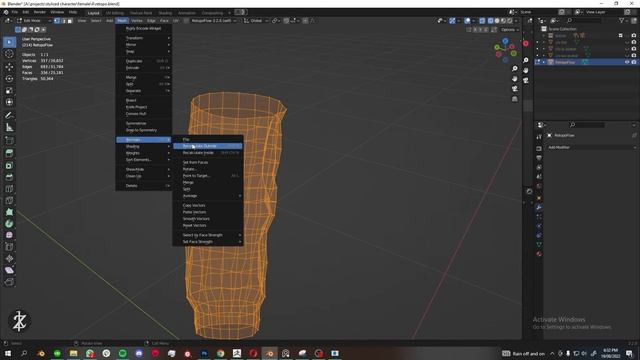This screenshot has height=360, width=640.
Task: Click Recalculate Inside in Normals submenu
Action: coord(208,153)
